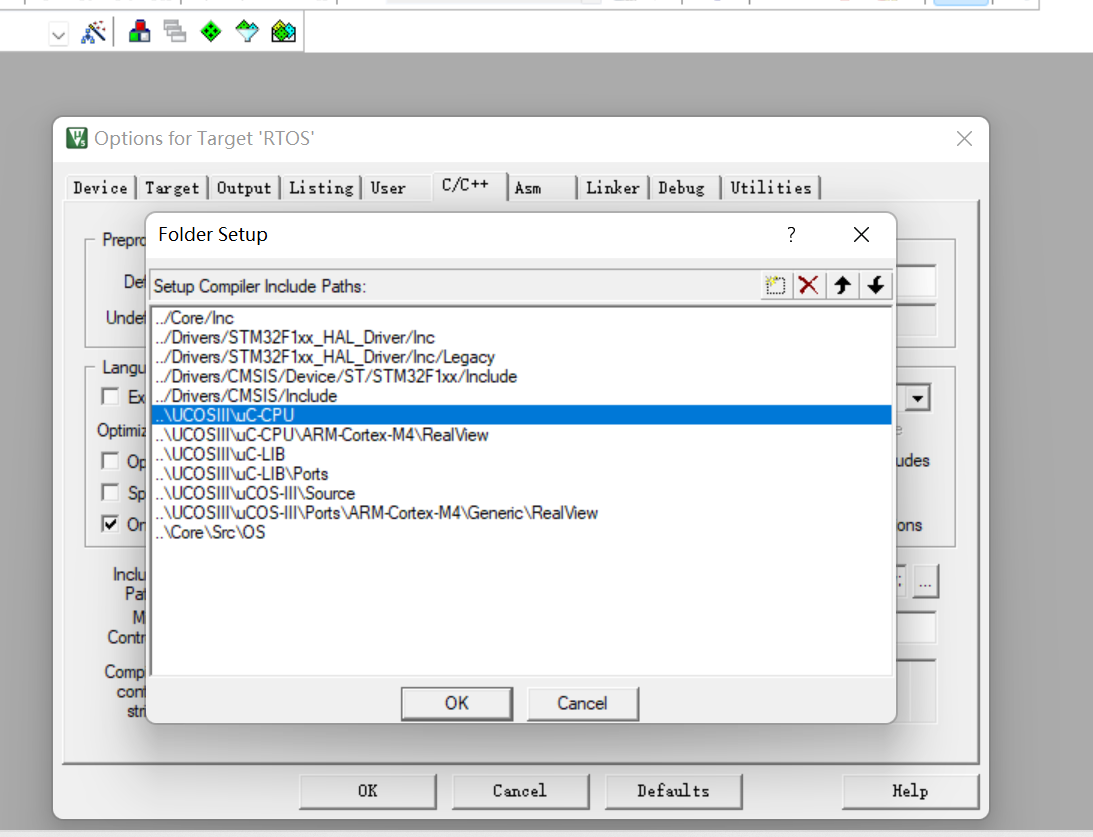Viewport: 1093px width, 837px height.
Task: Select the highlighted ..\UCOSIII\uC-CPU row
Action: [521, 415]
